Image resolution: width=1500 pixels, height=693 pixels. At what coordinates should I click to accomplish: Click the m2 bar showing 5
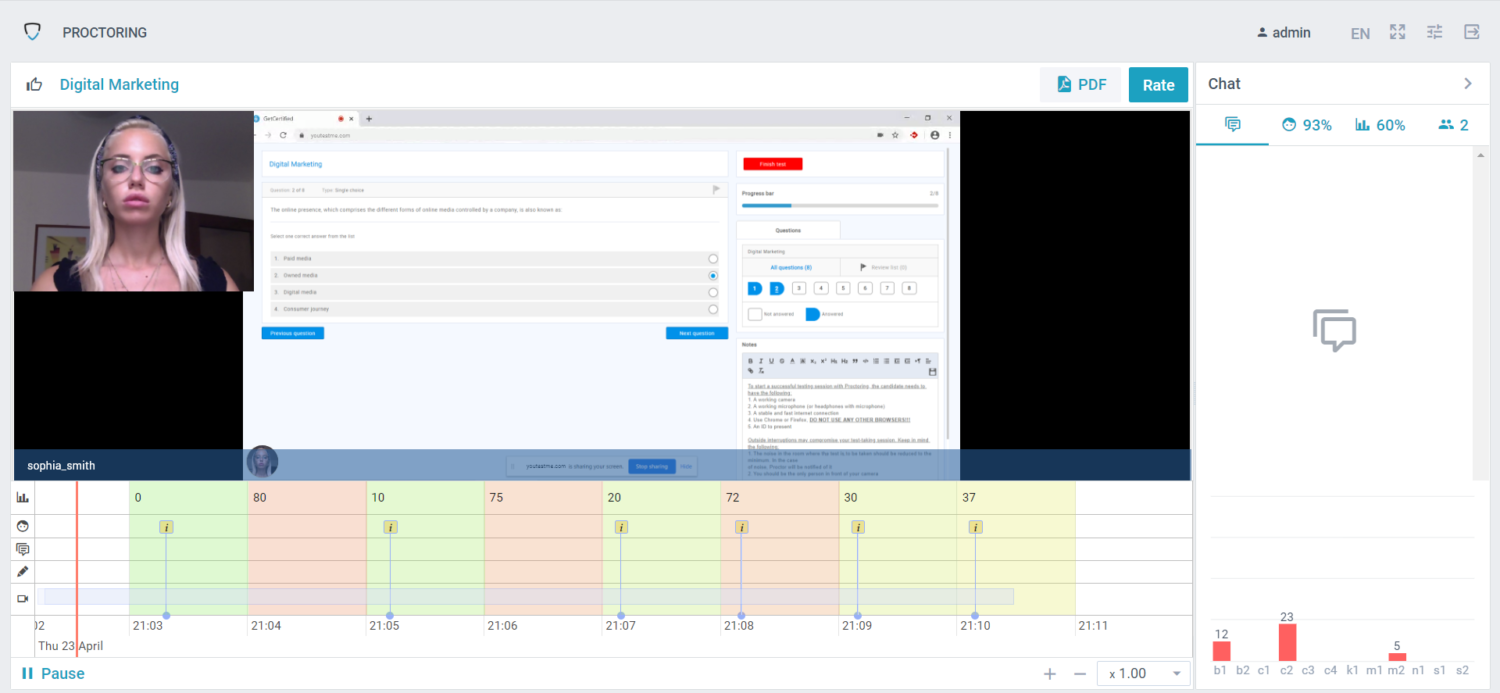(1397, 657)
